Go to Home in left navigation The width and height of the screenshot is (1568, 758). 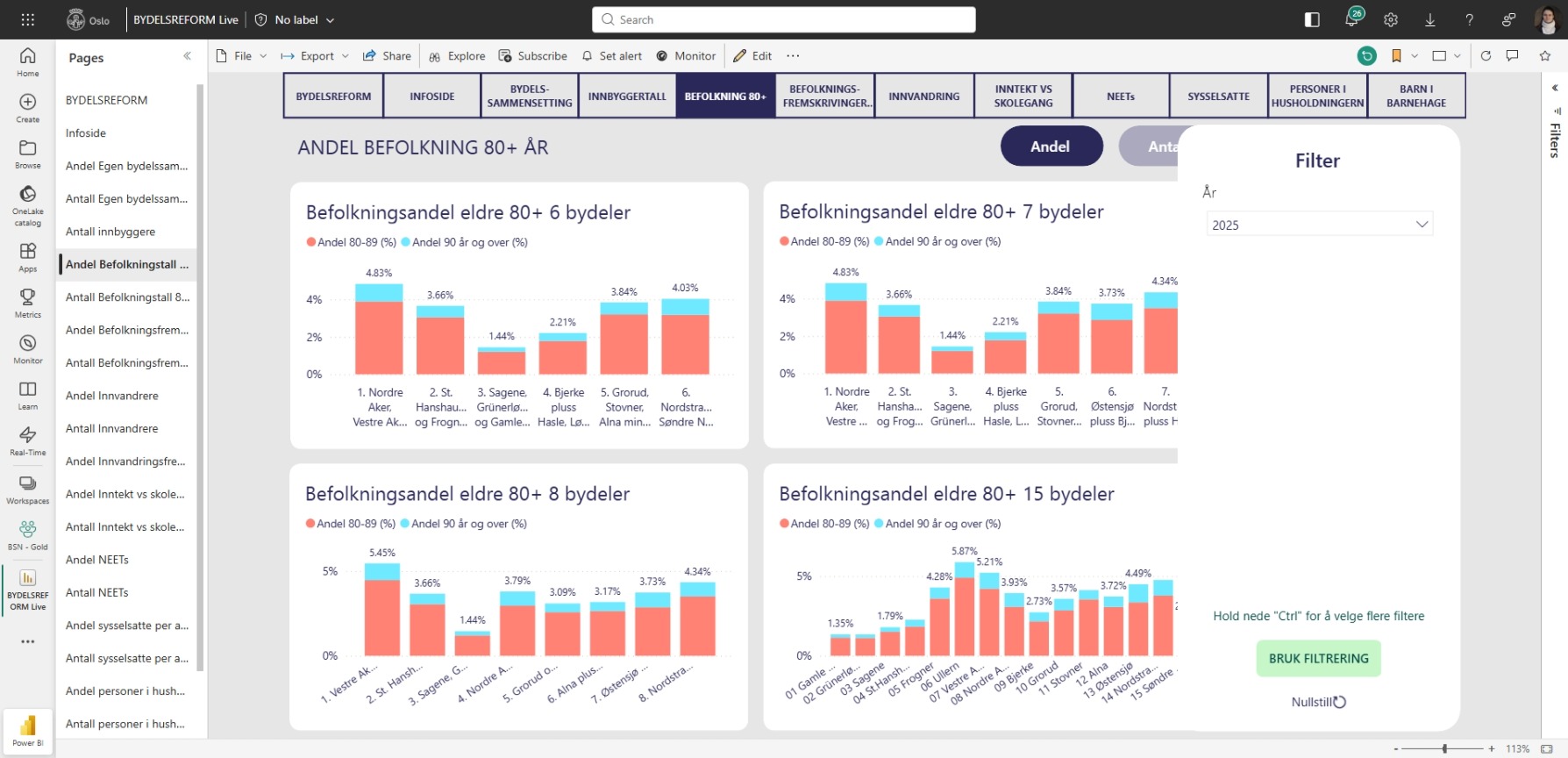(28, 61)
